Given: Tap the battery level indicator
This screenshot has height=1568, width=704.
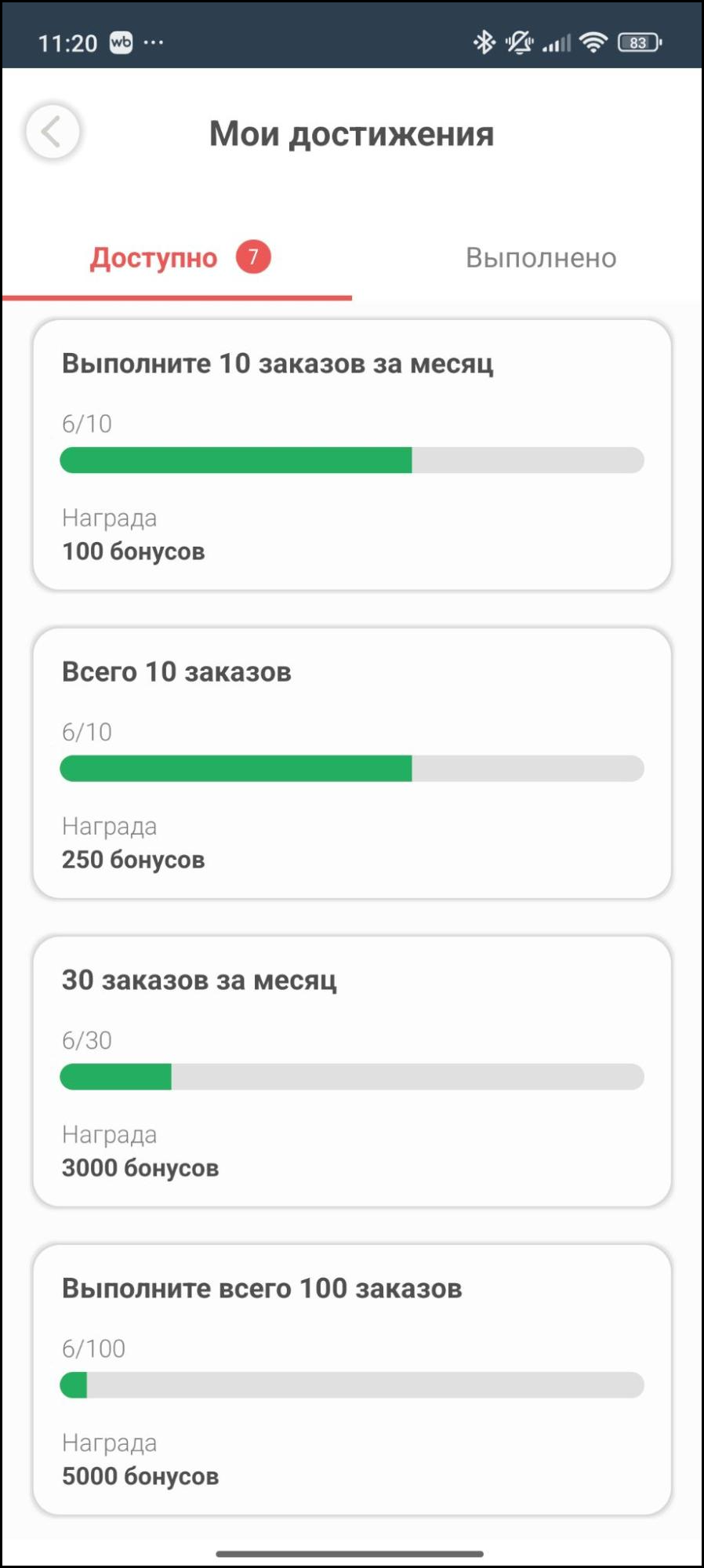Looking at the screenshot, I should [640, 42].
